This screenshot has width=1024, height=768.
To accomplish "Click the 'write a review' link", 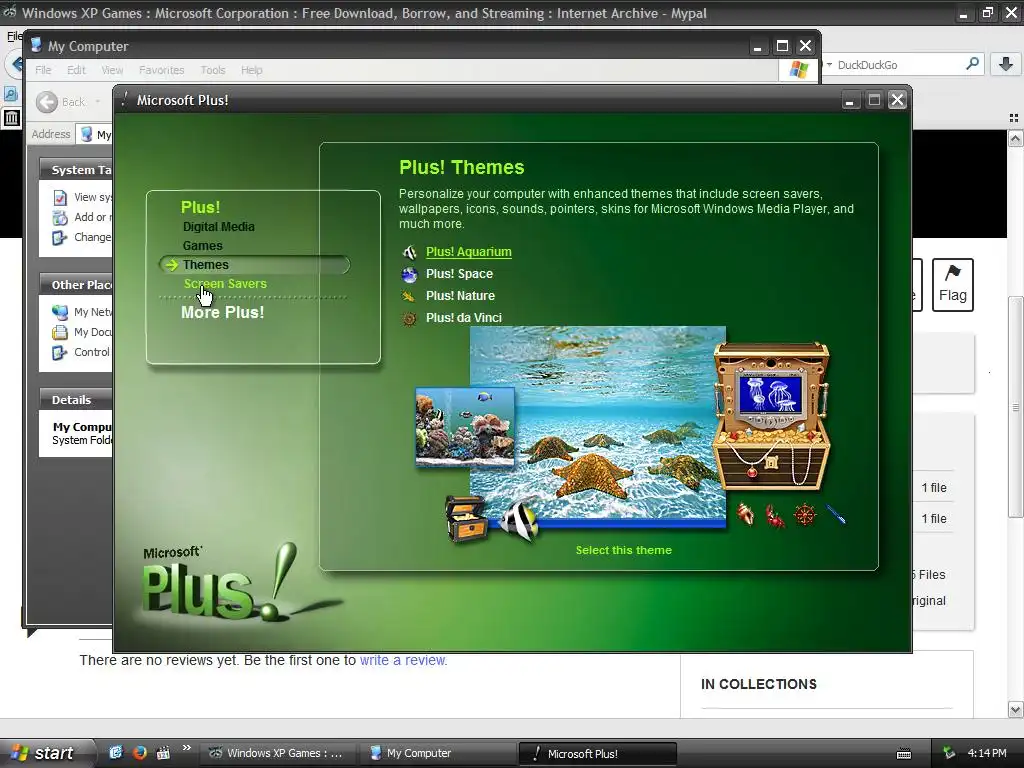I will 403,660.
